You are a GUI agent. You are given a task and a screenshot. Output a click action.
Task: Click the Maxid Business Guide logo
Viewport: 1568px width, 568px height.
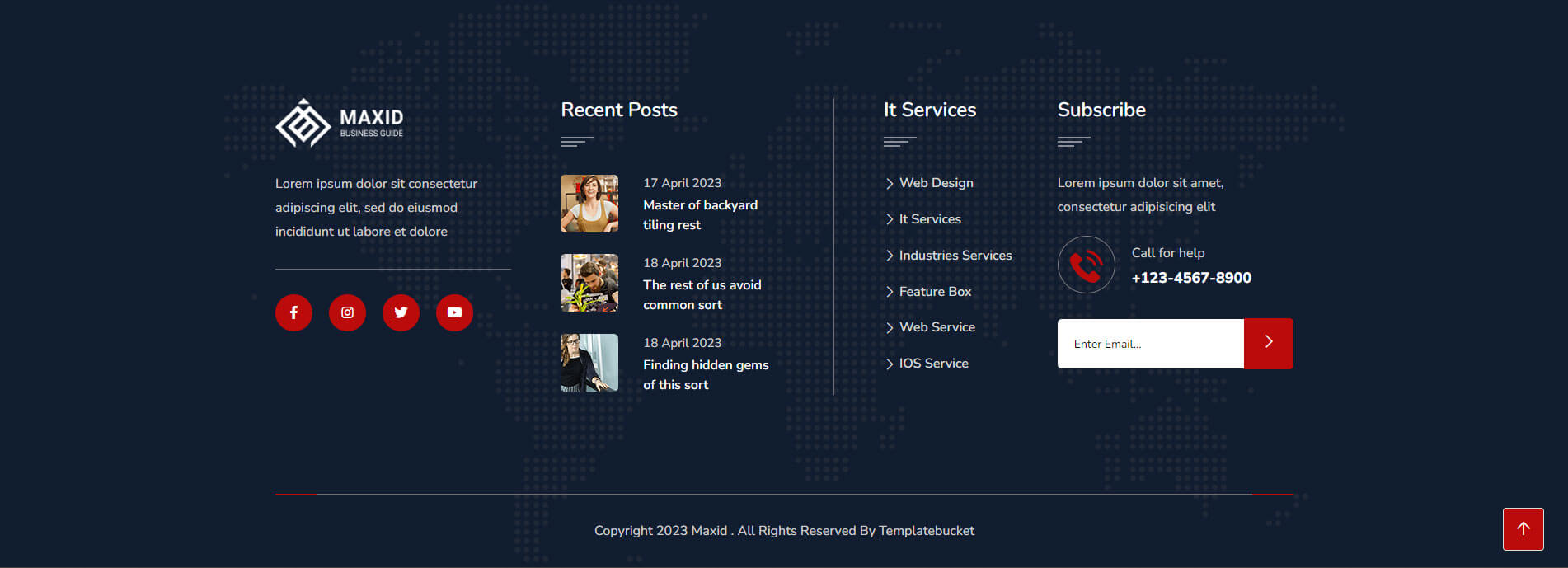(x=340, y=124)
